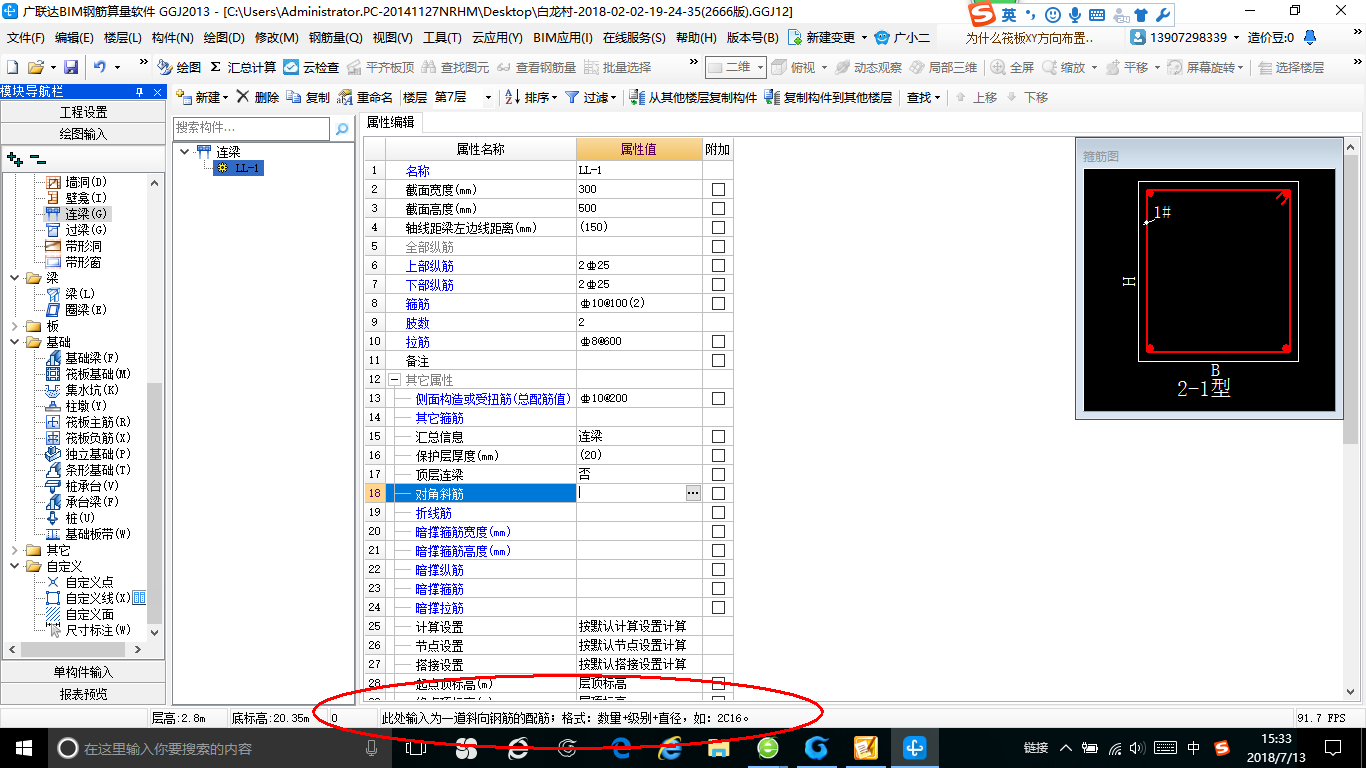This screenshot has width=1366, height=768.
Task: Open 单构件输入 navigation section
Action: tap(83, 672)
